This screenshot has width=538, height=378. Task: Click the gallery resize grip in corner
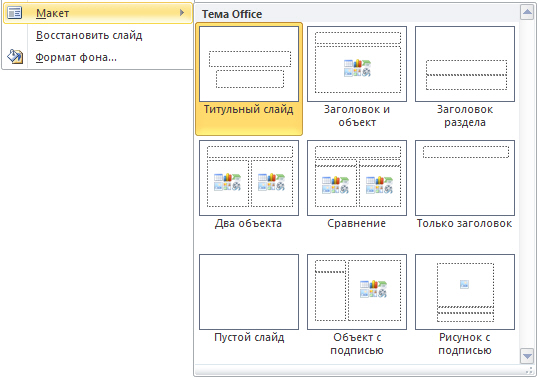[x=529, y=370]
